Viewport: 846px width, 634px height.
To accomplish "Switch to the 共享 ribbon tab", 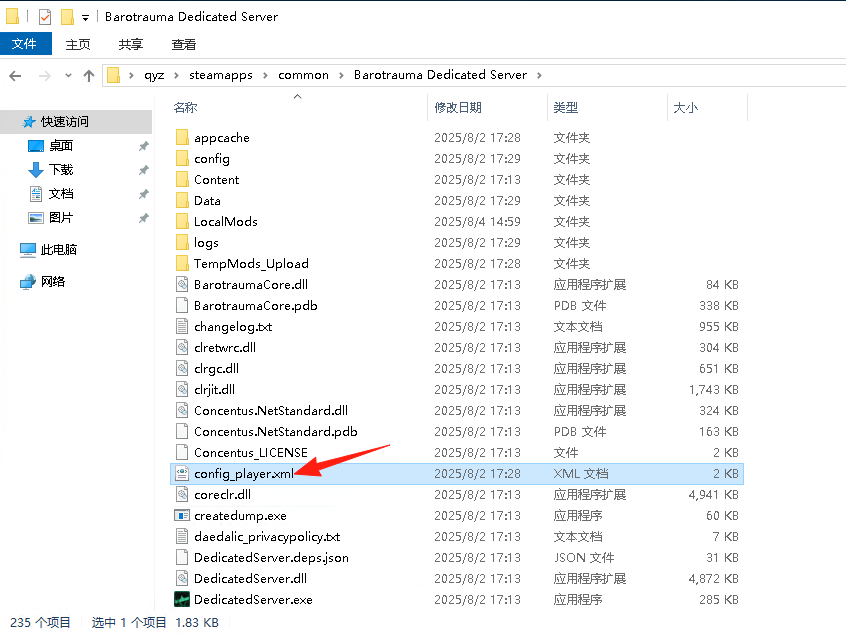I will [131, 44].
